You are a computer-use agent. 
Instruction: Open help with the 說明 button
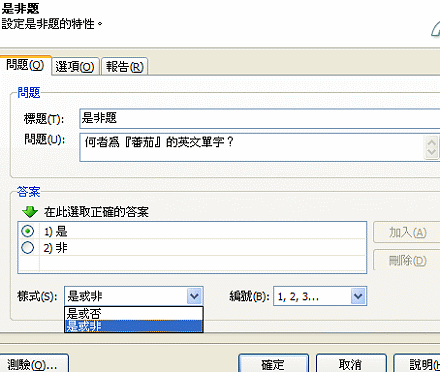click(x=417, y=364)
